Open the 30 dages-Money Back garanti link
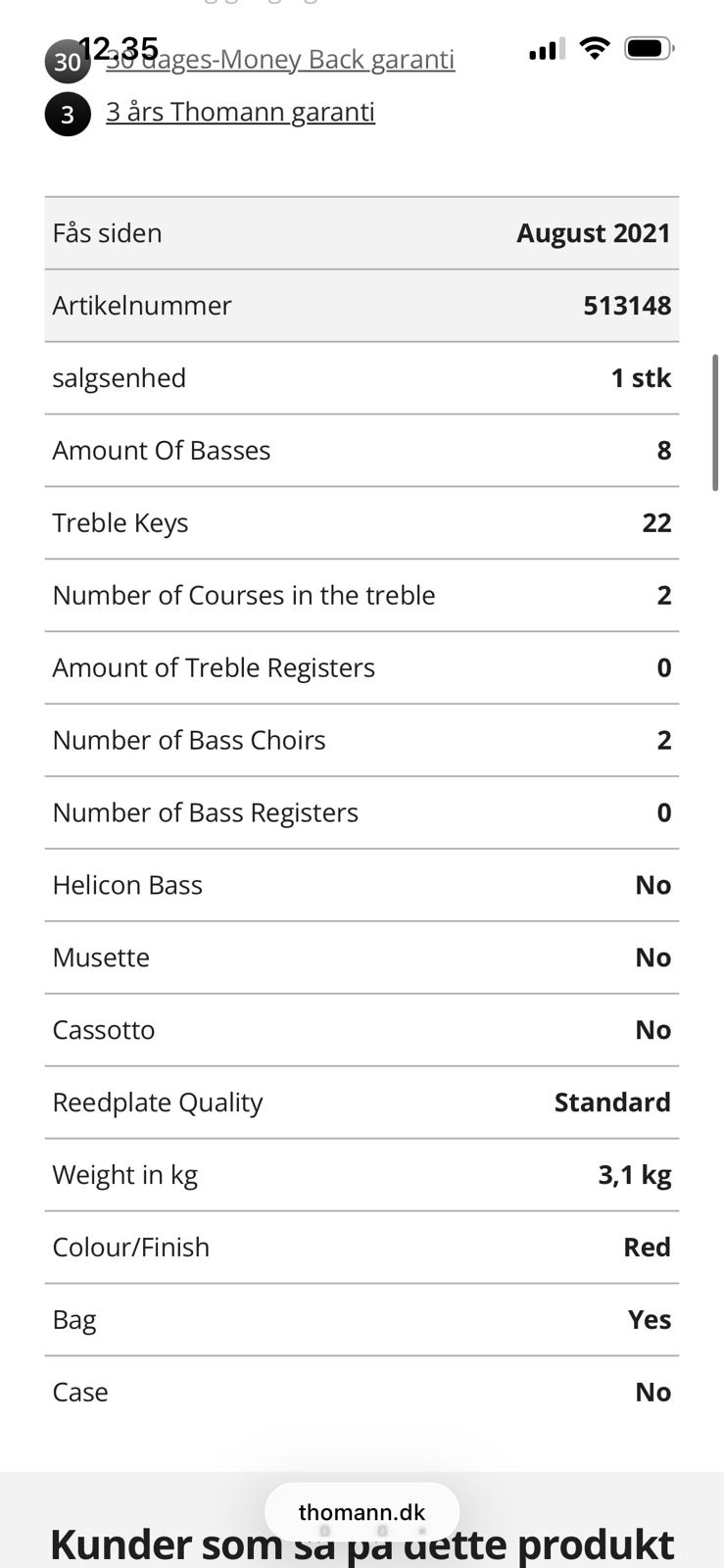724x1568 pixels. tap(280, 61)
